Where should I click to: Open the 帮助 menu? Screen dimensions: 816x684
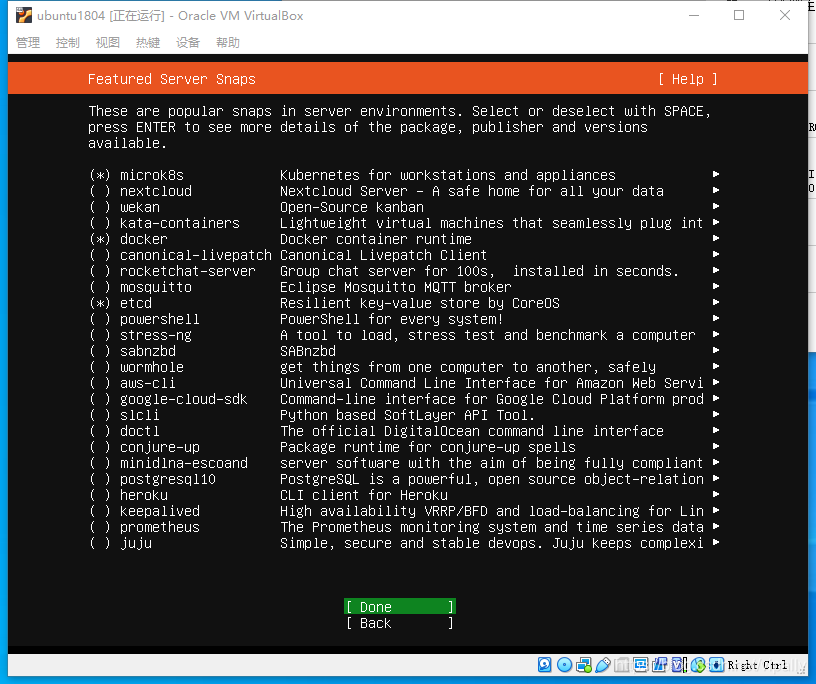228,43
